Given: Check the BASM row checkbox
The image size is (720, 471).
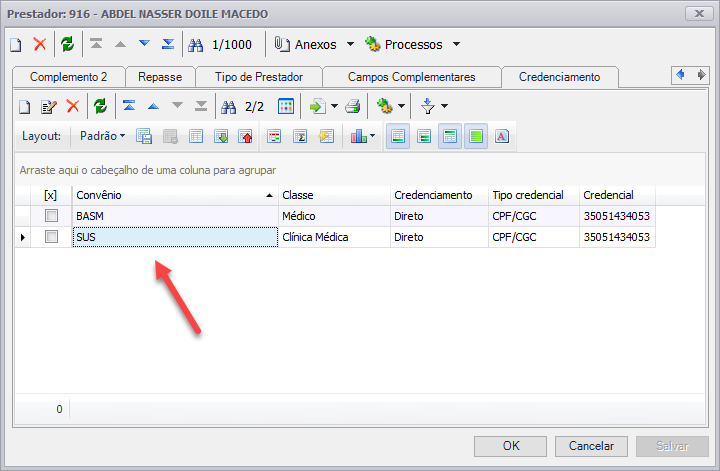Looking at the screenshot, I should (51, 216).
